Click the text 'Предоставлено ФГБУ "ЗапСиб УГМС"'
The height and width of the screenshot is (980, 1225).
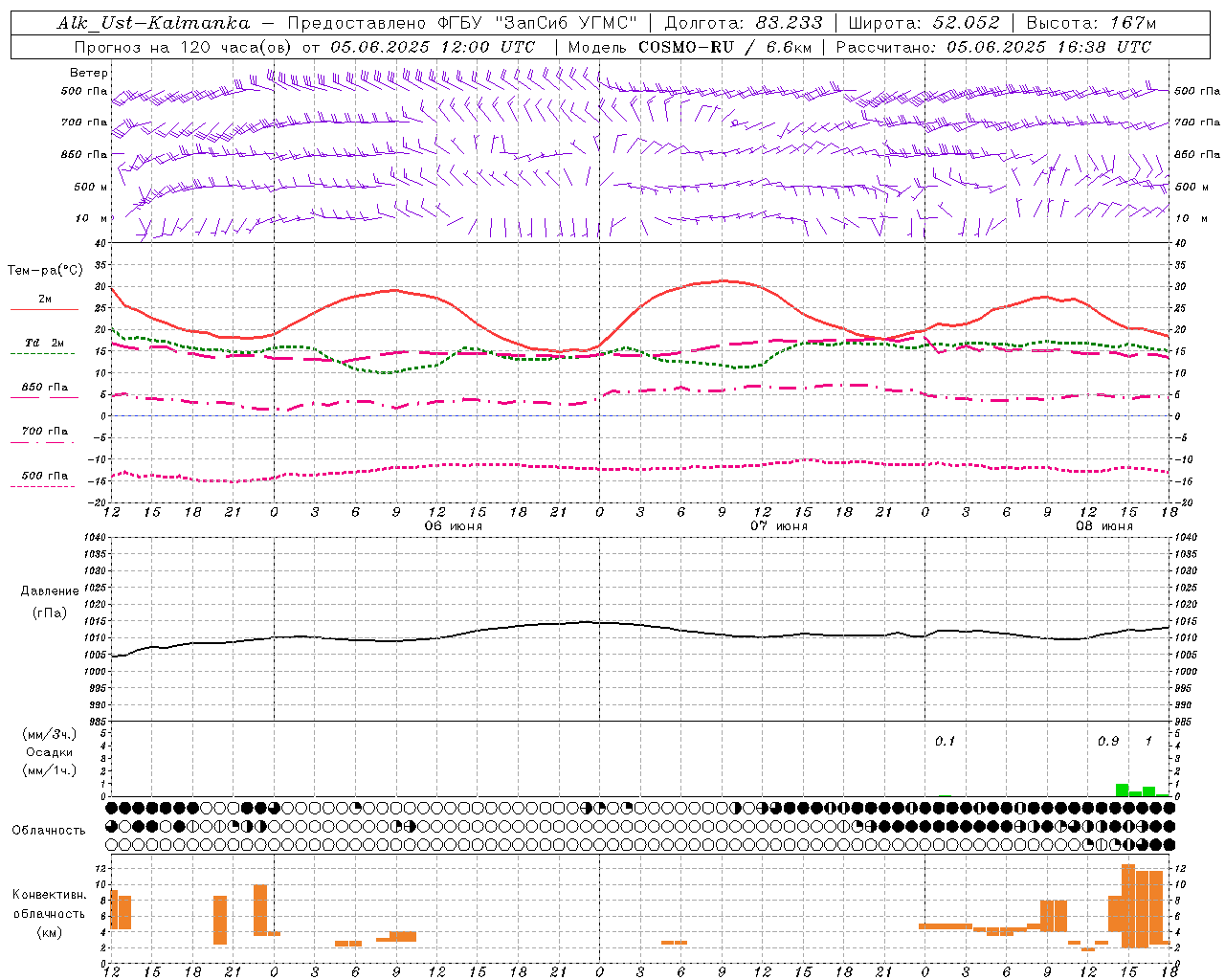coord(462,23)
